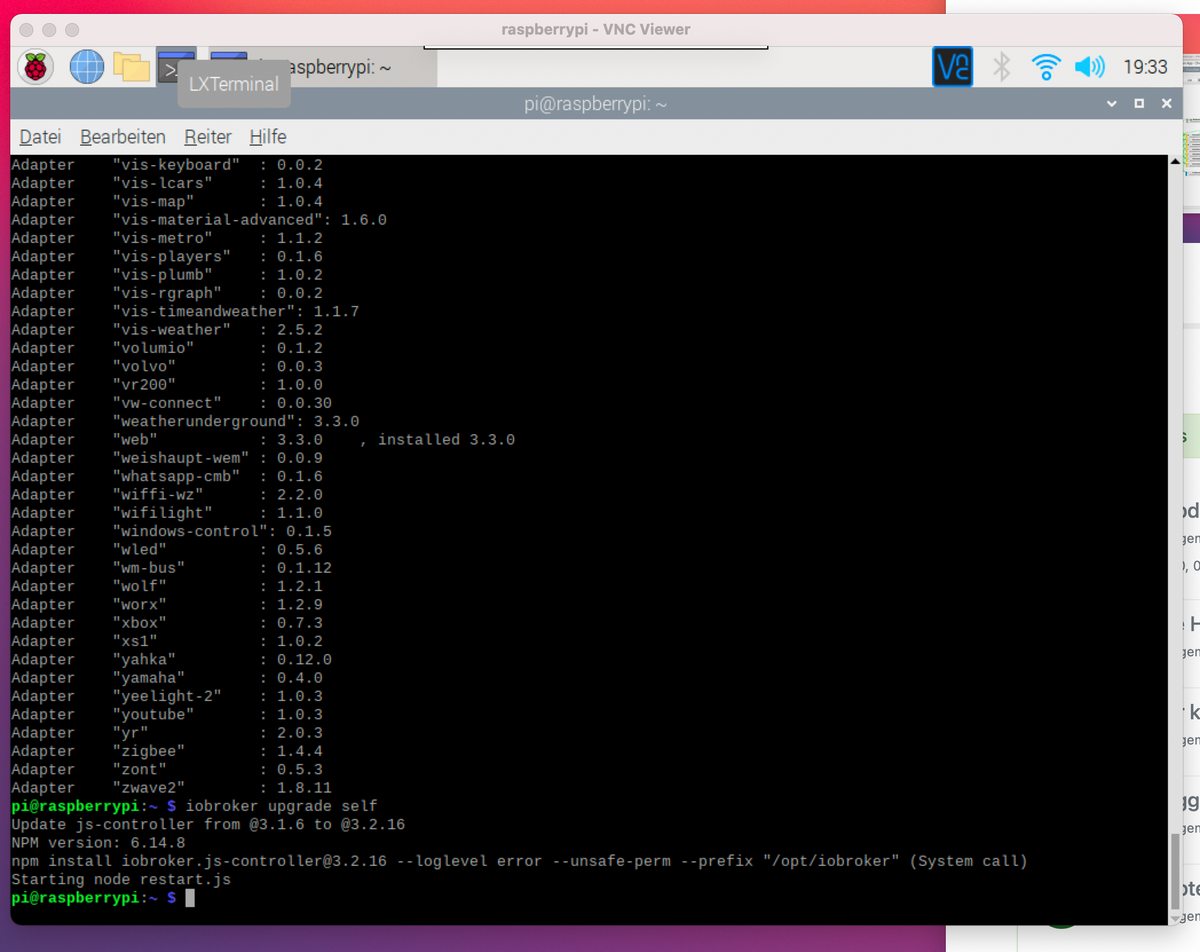Minimize the terminal with the chevron button

[1112, 103]
